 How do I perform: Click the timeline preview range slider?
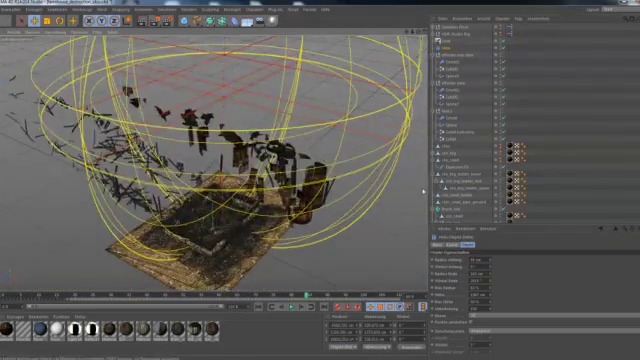click(x=124, y=306)
